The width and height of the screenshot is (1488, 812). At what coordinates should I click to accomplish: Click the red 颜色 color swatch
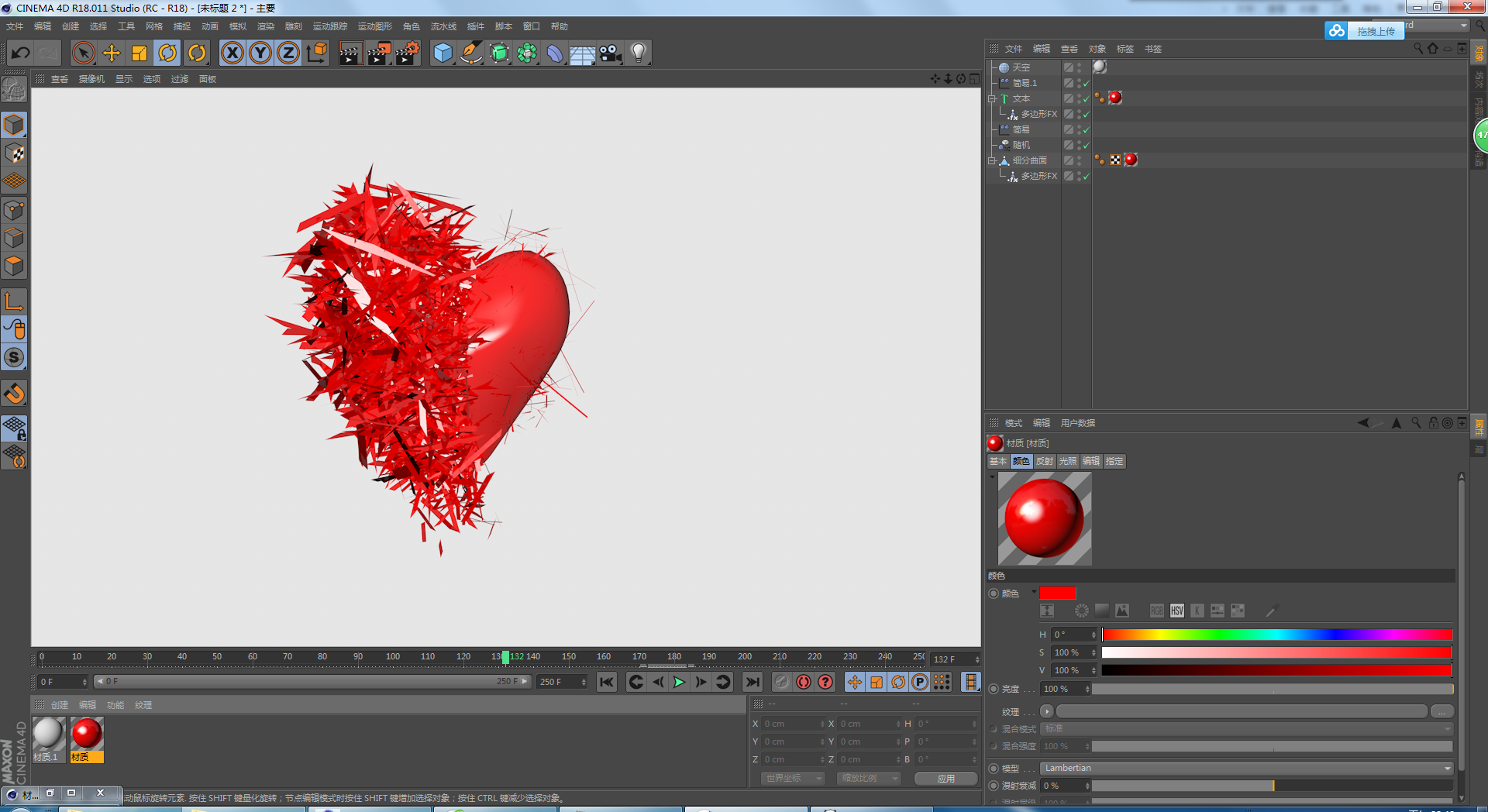click(1057, 594)
